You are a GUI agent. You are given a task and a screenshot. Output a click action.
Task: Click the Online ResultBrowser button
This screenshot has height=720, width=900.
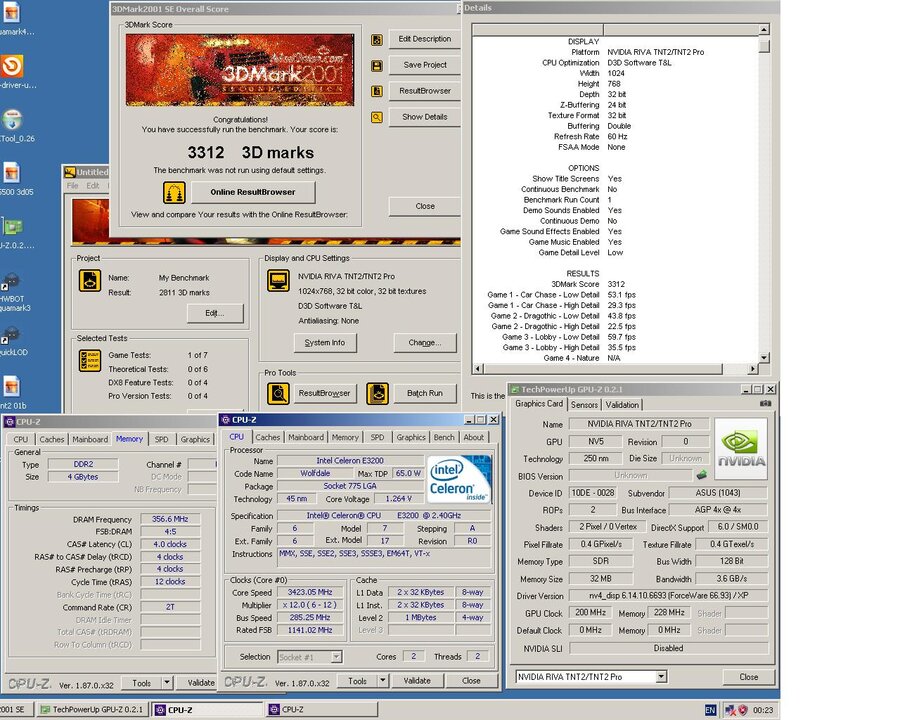253,192
